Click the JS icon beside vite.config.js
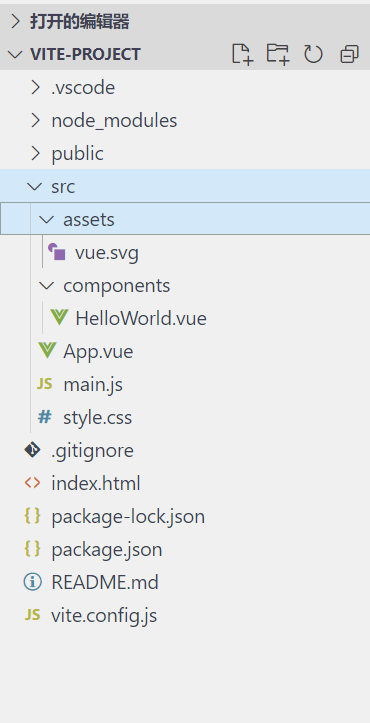Image resolution: width=370 pixels, height=723 pixels. pos(32,615)
